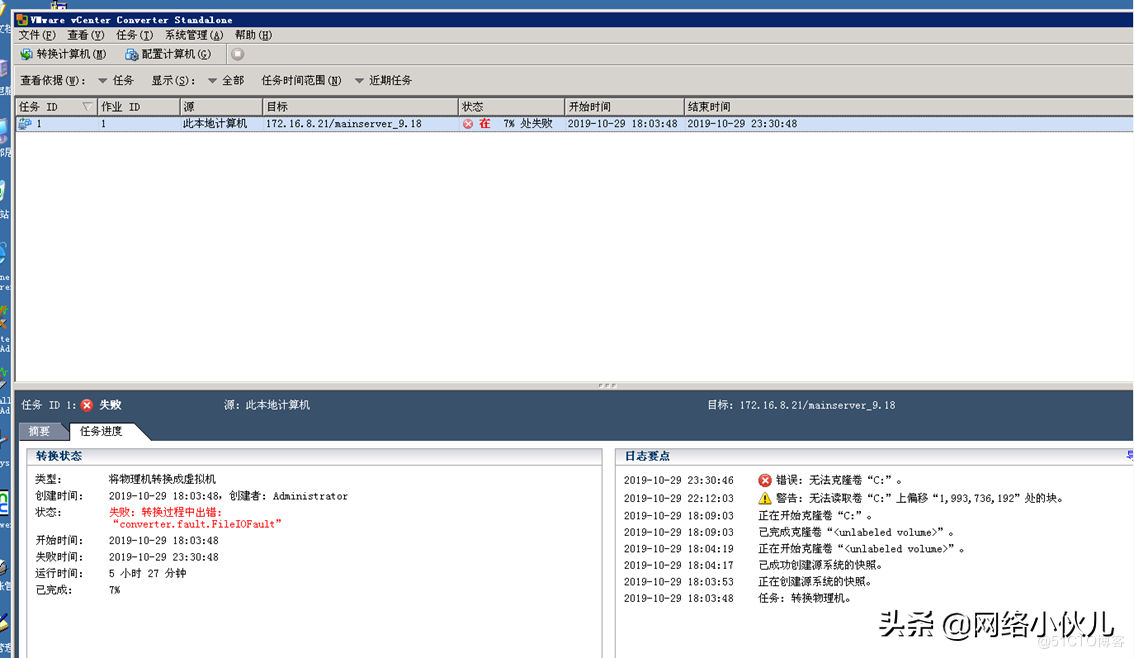Click the VMware Converter title bar icon
This screenshot has height=658, width=1134.
click(x=22, y=20)
